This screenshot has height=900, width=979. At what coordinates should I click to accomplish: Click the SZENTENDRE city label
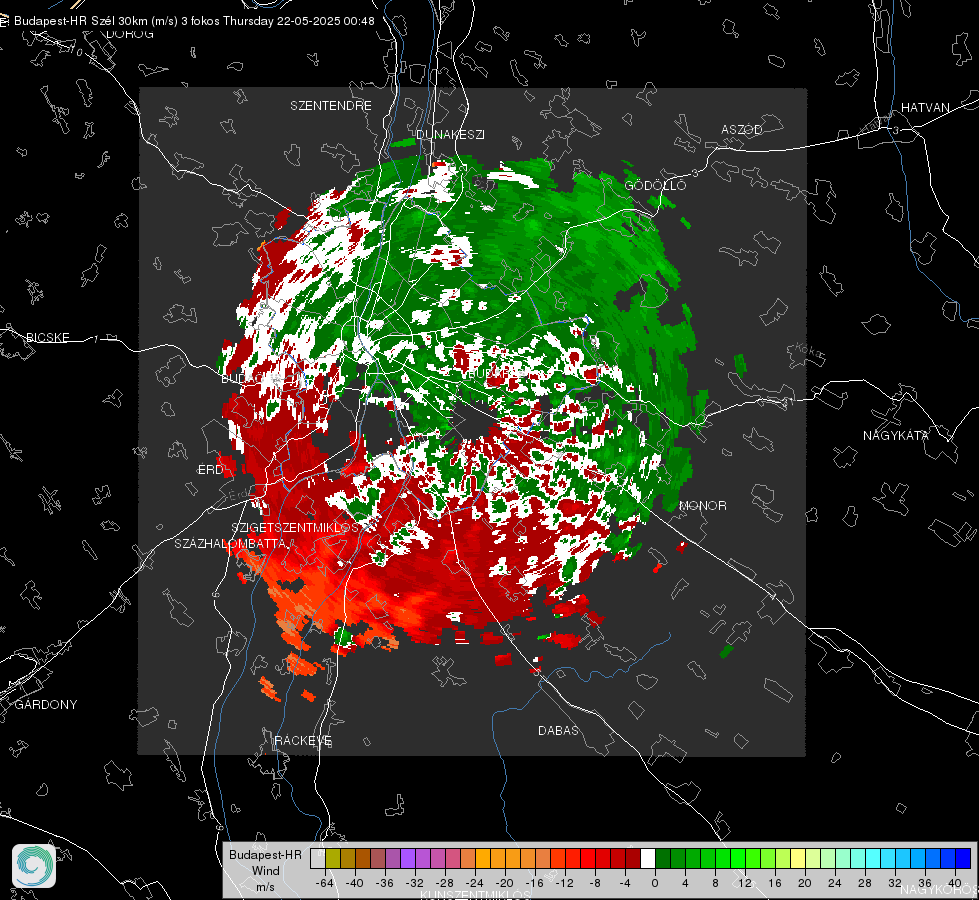331,106
